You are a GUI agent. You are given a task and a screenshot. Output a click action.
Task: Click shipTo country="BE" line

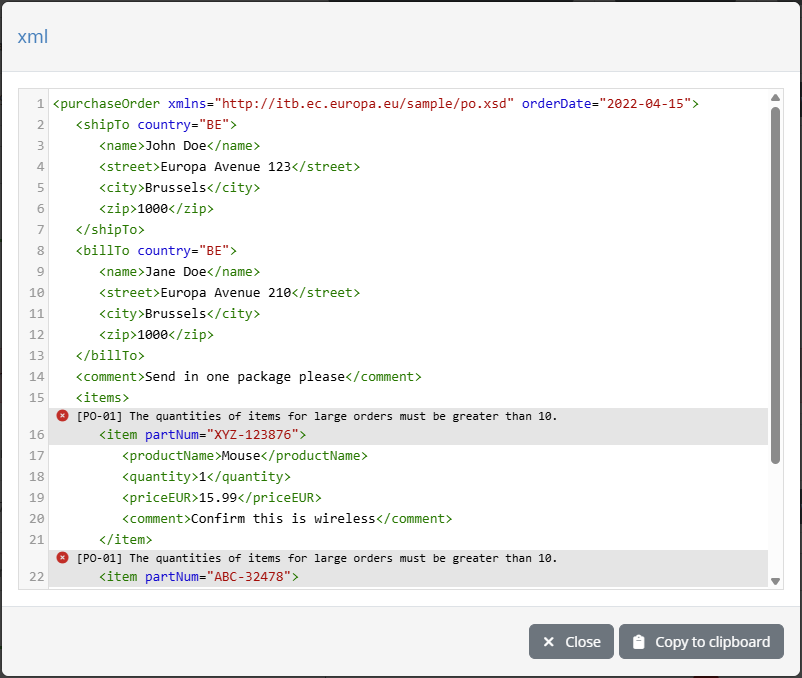click(x=156, y=125)
